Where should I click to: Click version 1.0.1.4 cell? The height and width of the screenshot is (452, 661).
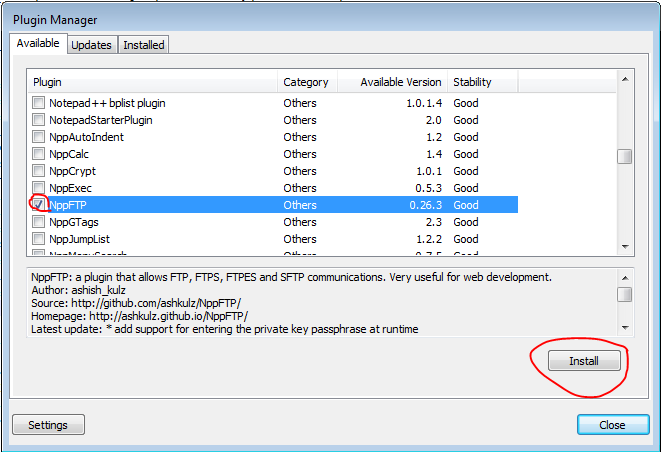click(x=424, y=103)
